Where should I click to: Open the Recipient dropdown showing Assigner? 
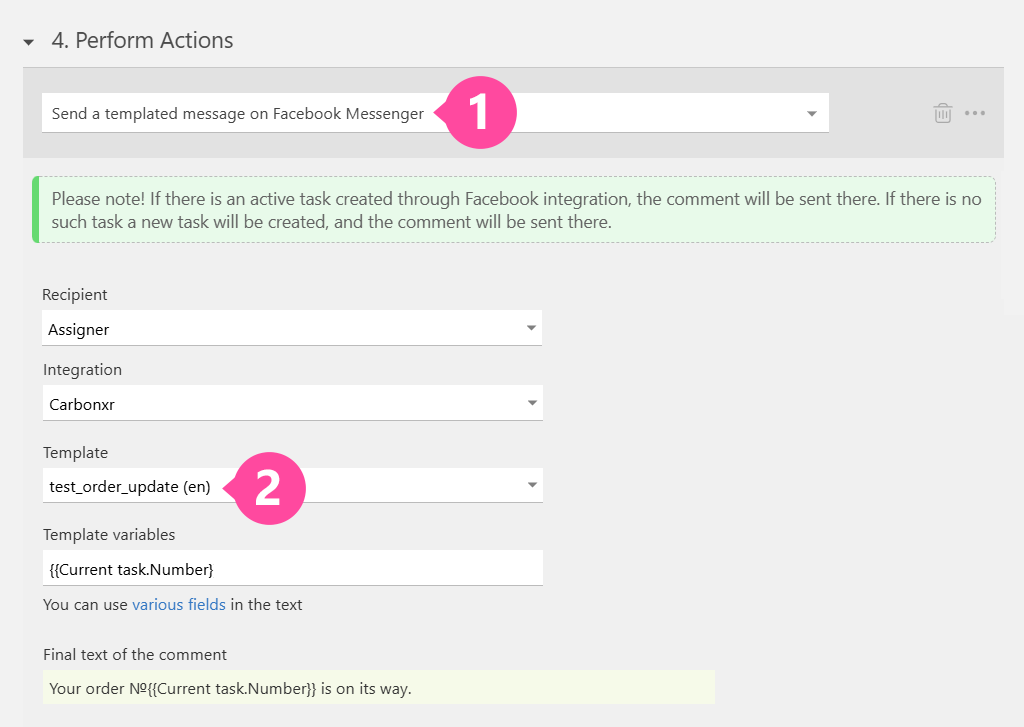point(292,328)
